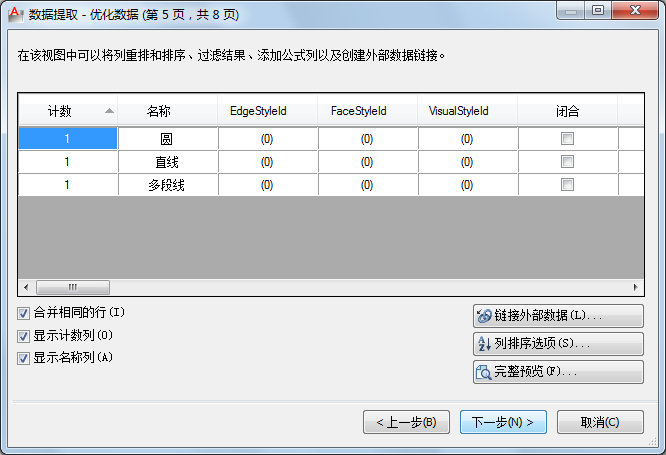Viewport: 666px width, 455px height.
Task: Select the 闭合 column header
Action: point(567,111)
